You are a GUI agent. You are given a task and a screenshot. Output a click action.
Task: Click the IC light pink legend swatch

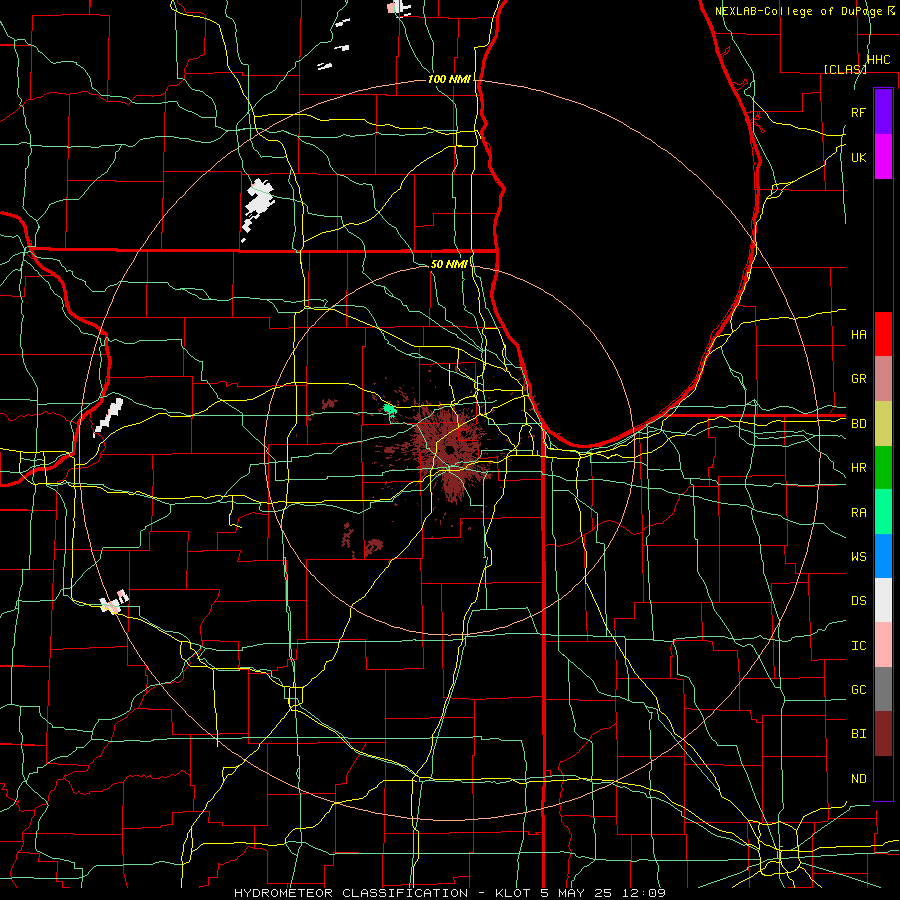(883, 645)
